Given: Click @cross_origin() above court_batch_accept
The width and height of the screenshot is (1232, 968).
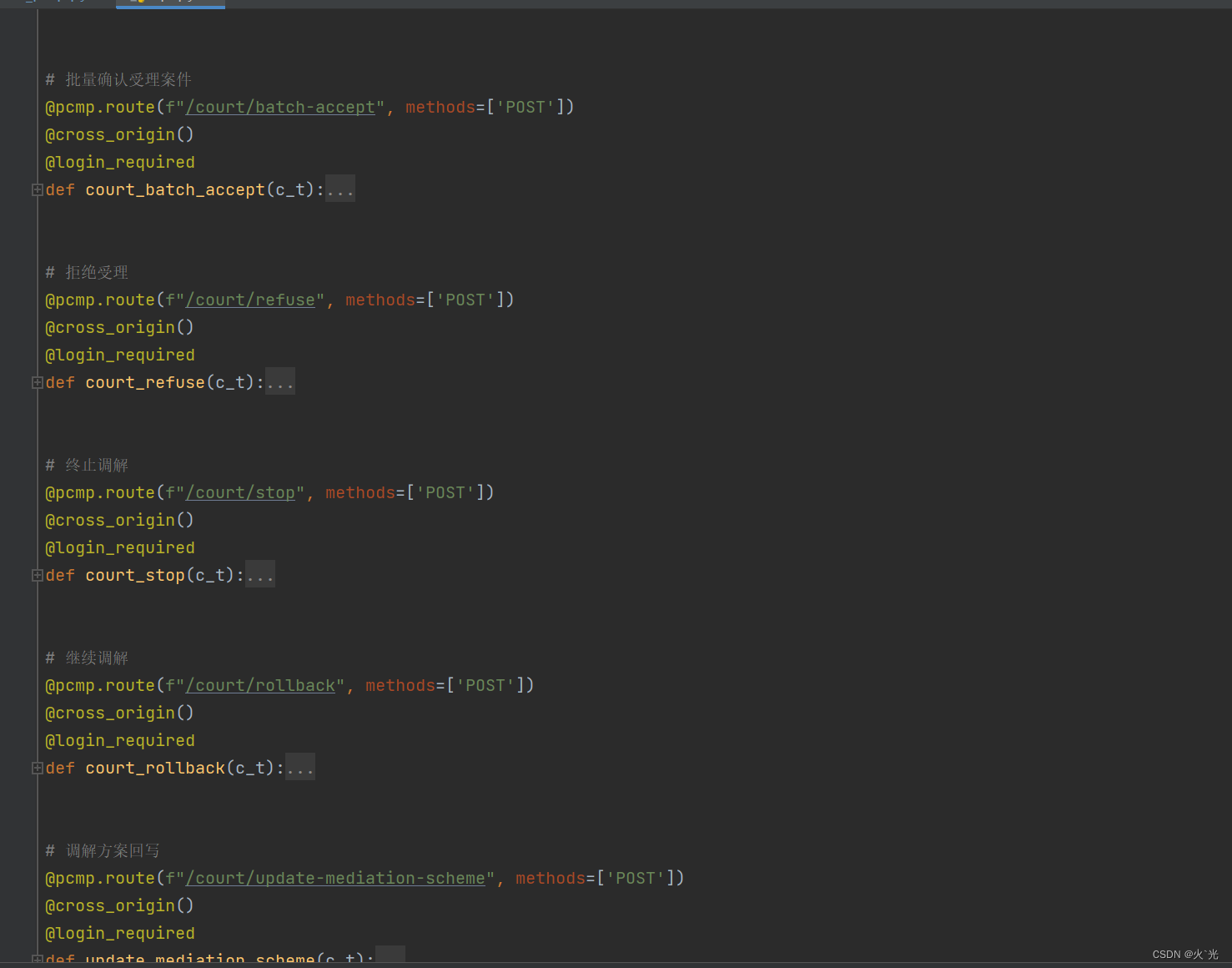Looking at the screenshot, I should (119, 134).
